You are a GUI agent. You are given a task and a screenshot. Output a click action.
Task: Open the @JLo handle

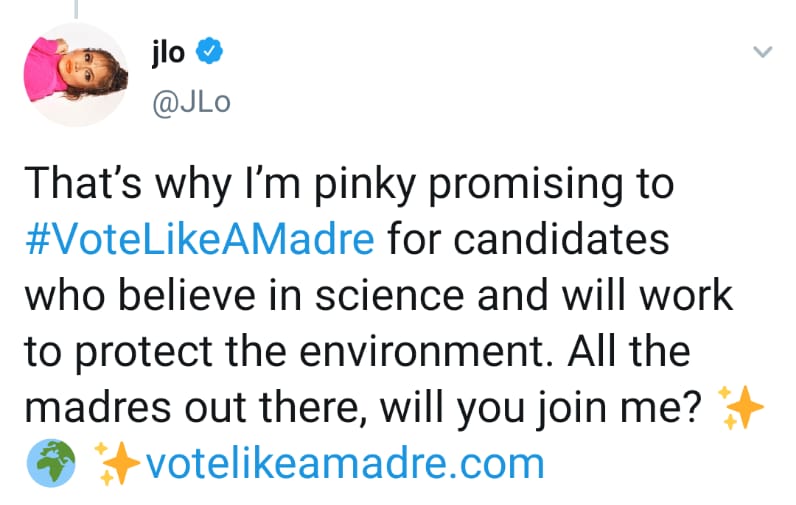[x=190, y=102]
